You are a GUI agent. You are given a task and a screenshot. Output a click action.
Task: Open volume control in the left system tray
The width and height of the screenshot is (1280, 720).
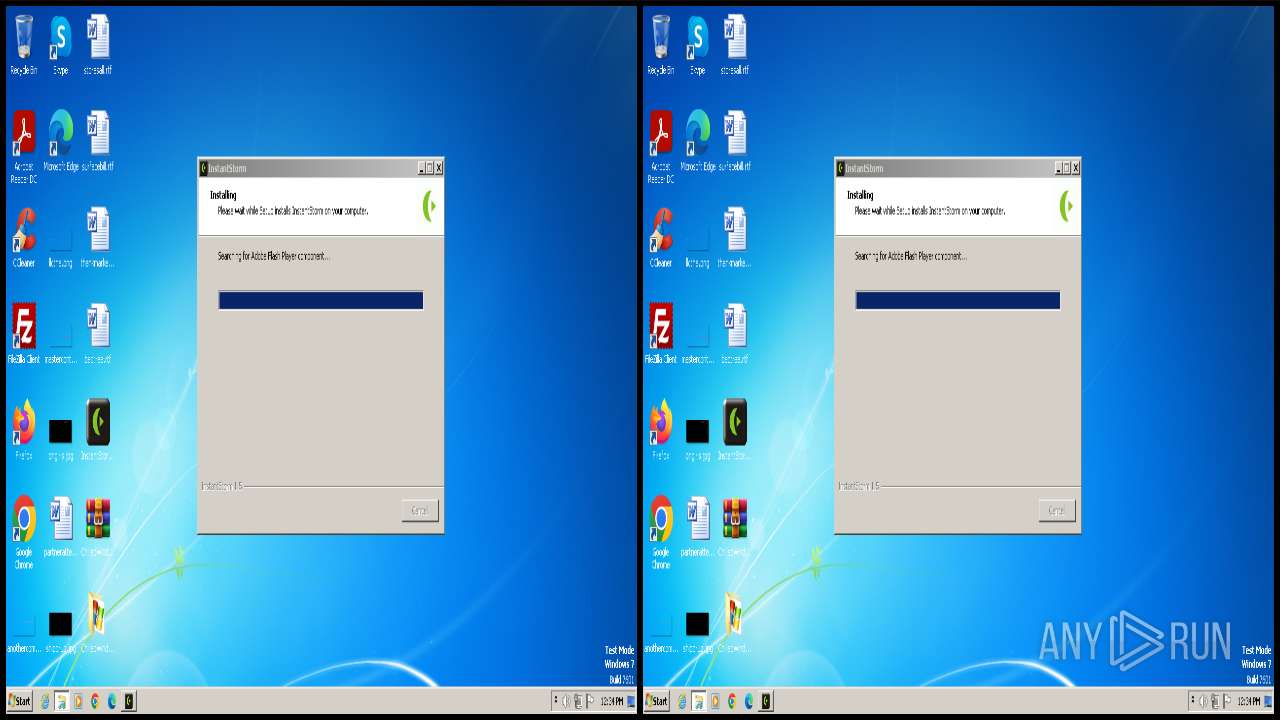tap(567, 701)
